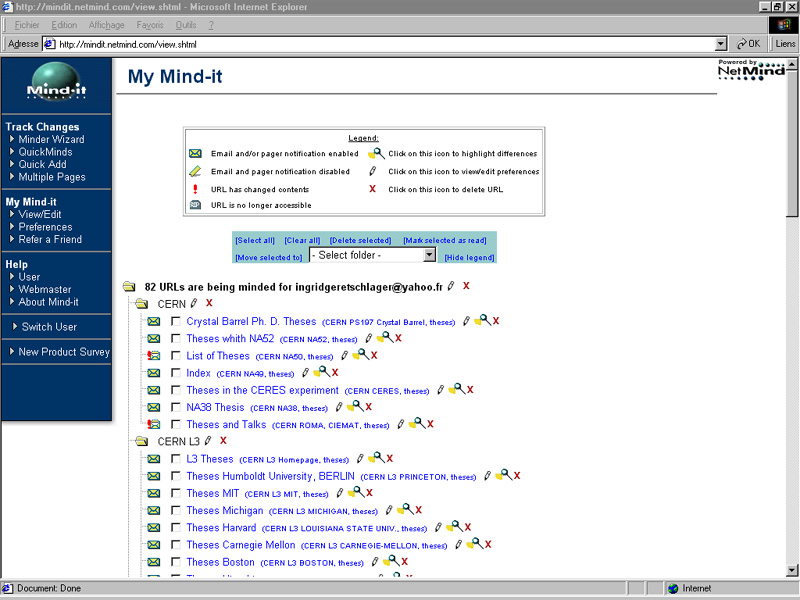Click Mark selected as read
This screenshot has height=600, width=800.
point(444,240)
